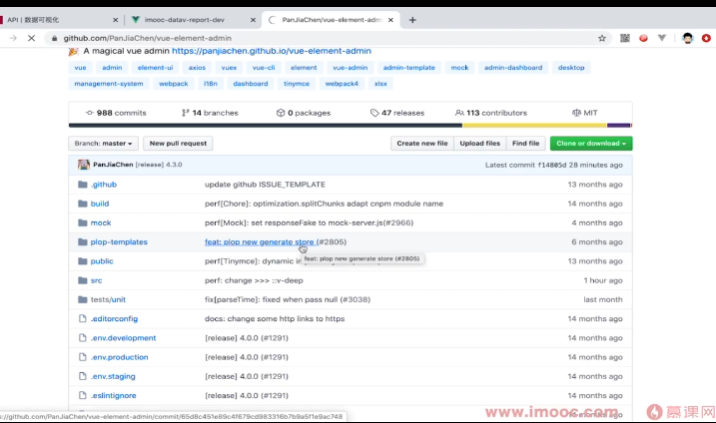Select the xlsx topic tag
The height and width of the screenshot is (423, 716).
[x=380, y=84]
